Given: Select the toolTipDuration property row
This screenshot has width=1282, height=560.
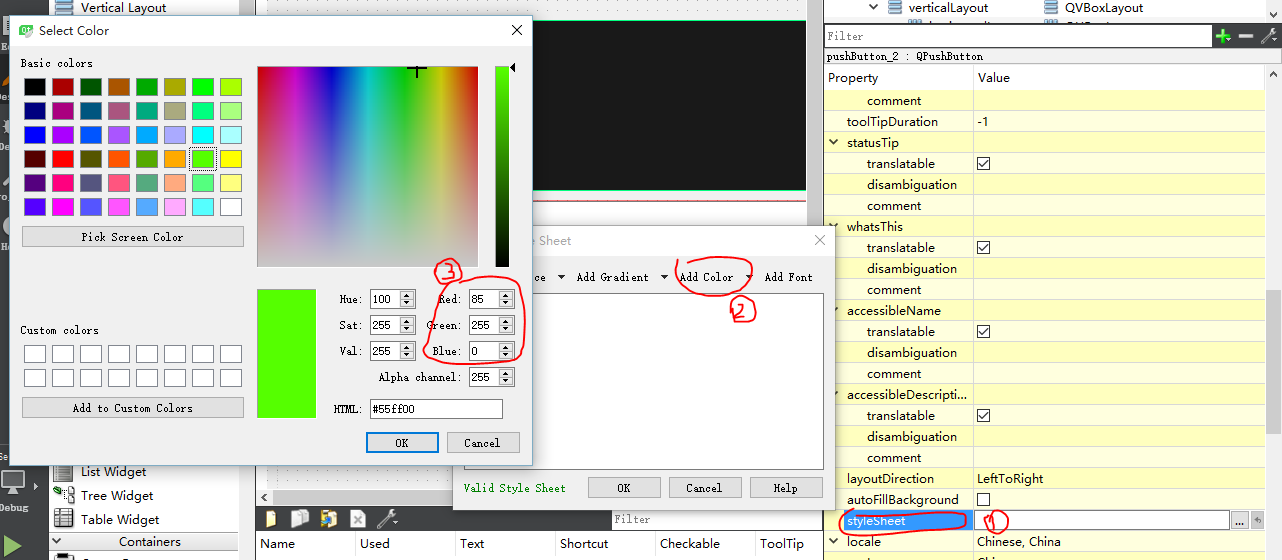Looking at the screenshot, I should click(x=1045, y=121).
